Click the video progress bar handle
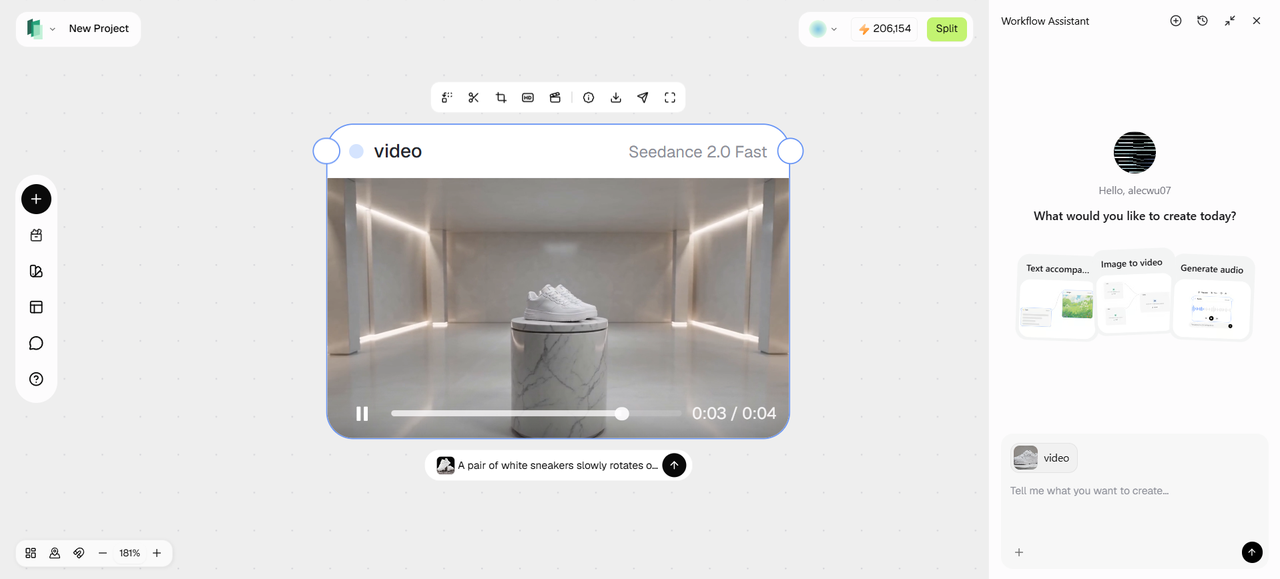The height and width of the screenshot is (579, 1280). coord(622,413)
